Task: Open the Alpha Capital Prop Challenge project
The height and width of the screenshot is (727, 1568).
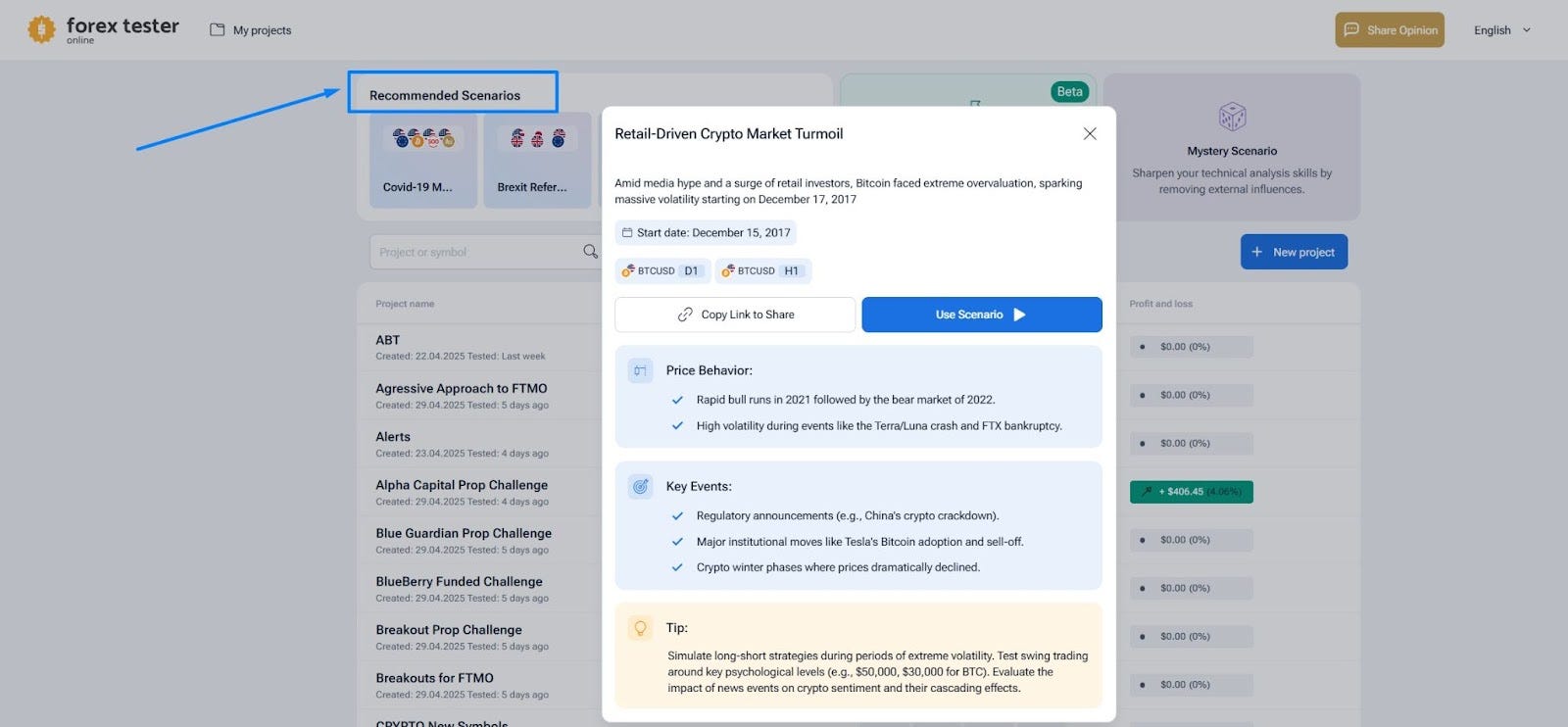Action: pos(462,485)
